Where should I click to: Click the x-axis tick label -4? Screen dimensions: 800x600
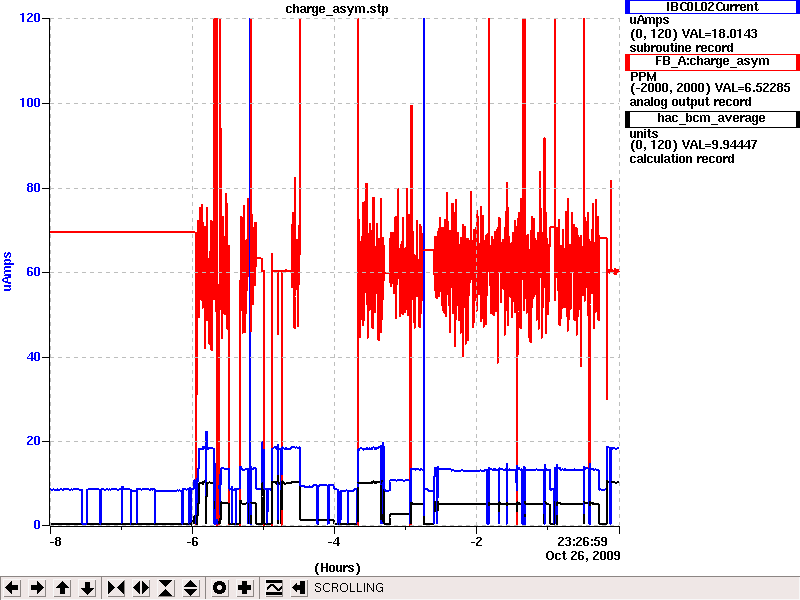[x=334, y=541]
